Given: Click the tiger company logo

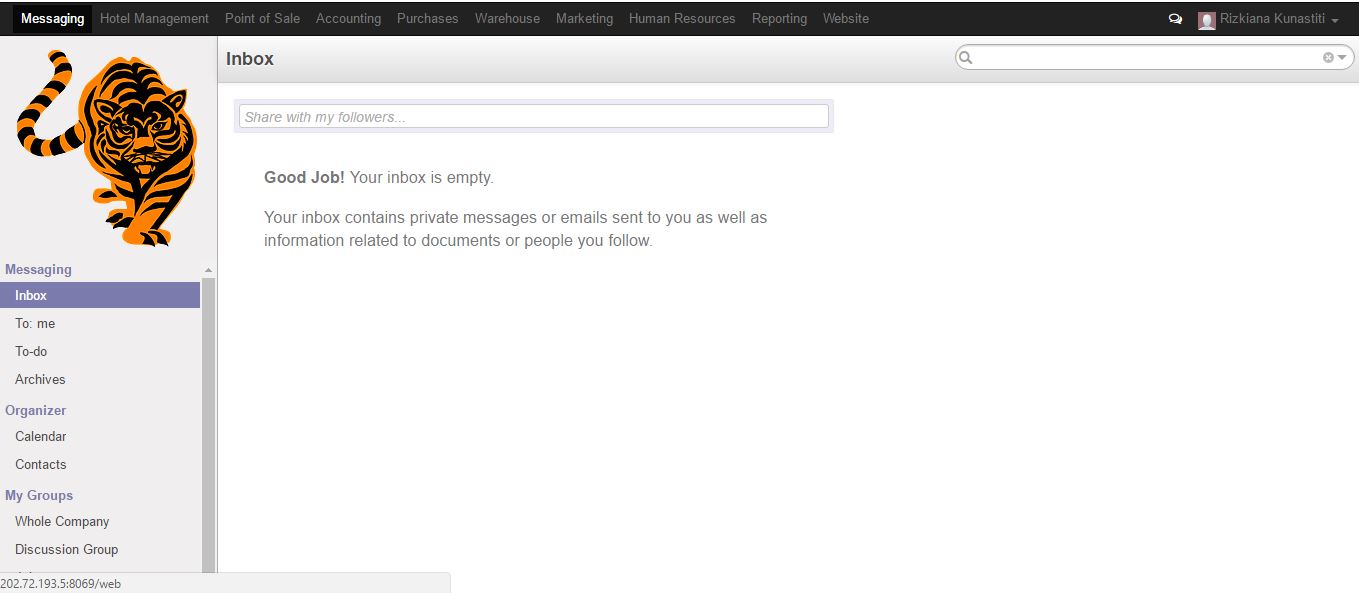Looking at the screenshot, I should (x=108, y=148).
